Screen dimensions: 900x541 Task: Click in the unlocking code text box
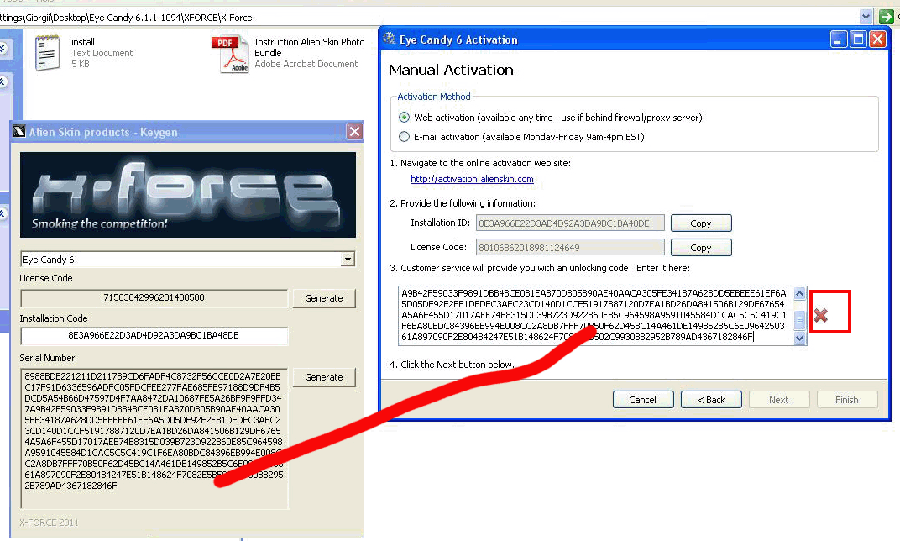(x=596, y=316)
